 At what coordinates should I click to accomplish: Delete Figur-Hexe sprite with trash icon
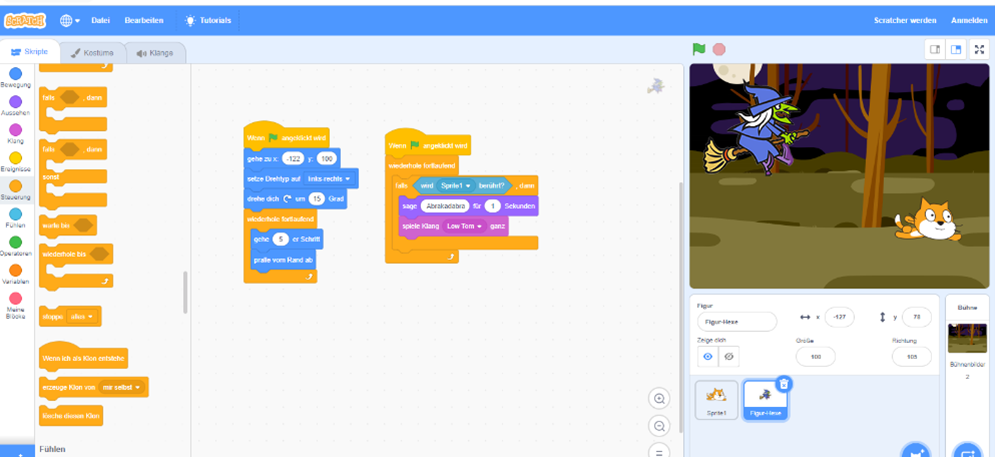click(784, 383)
